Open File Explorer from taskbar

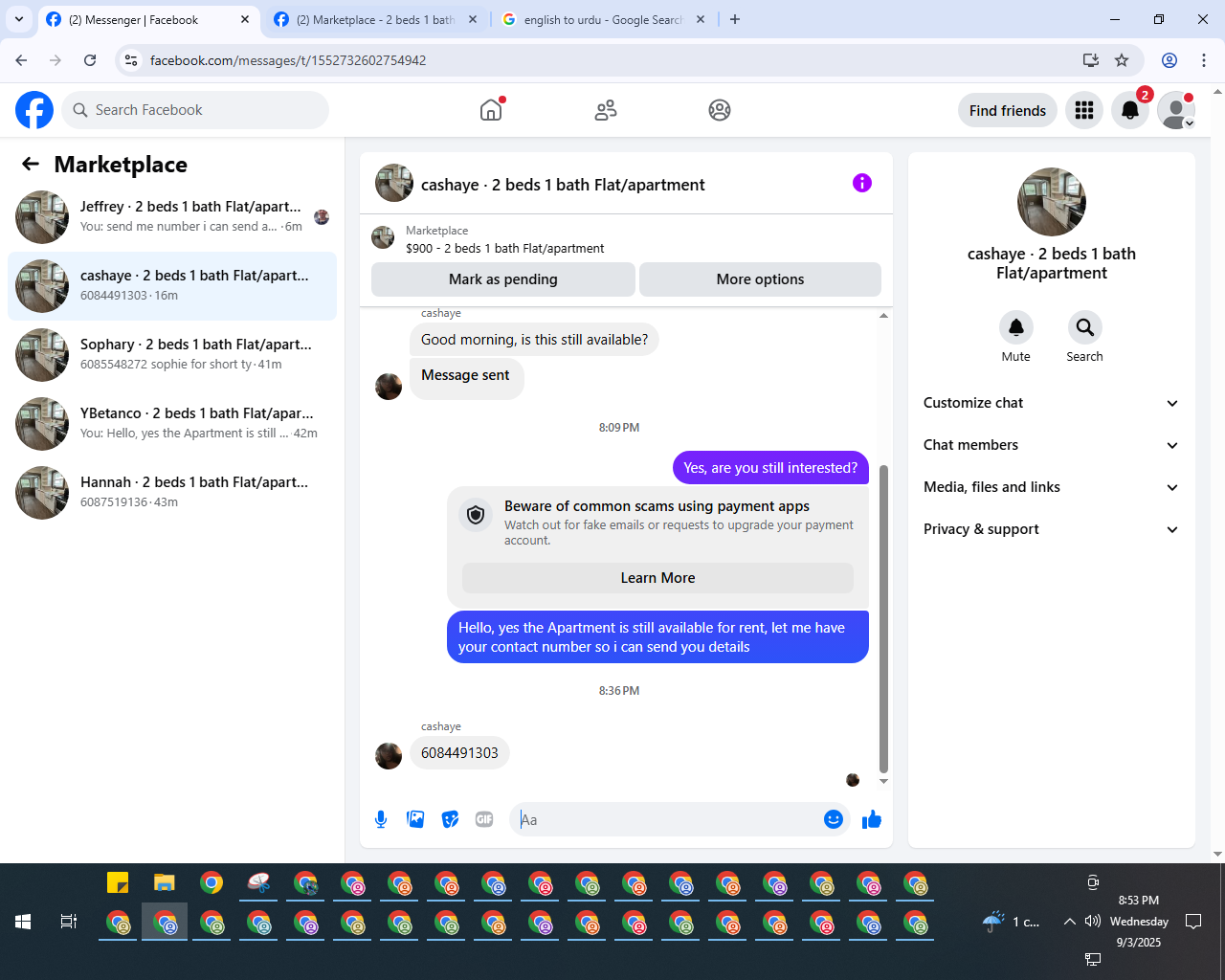click(165, 882)
